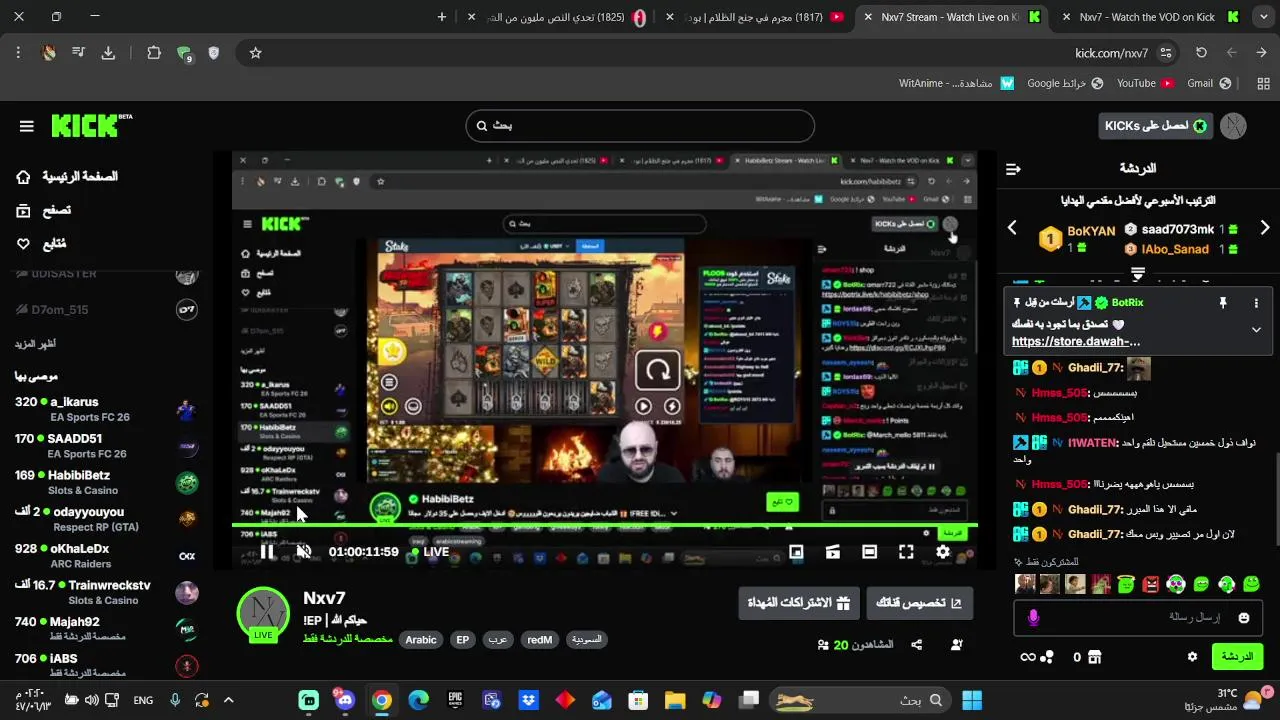Open the YouTube bookmark
Screen dimensions: 1280x720
point(1146,84)
